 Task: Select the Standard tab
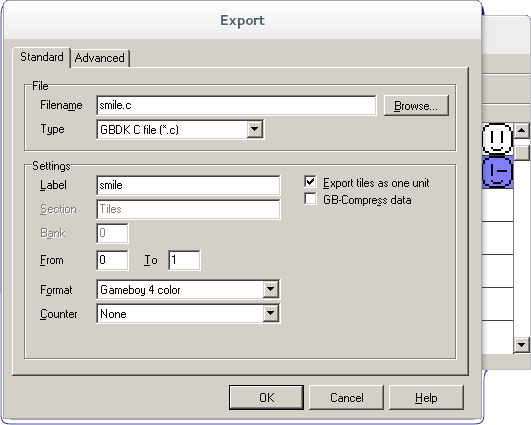click(42, 57)
